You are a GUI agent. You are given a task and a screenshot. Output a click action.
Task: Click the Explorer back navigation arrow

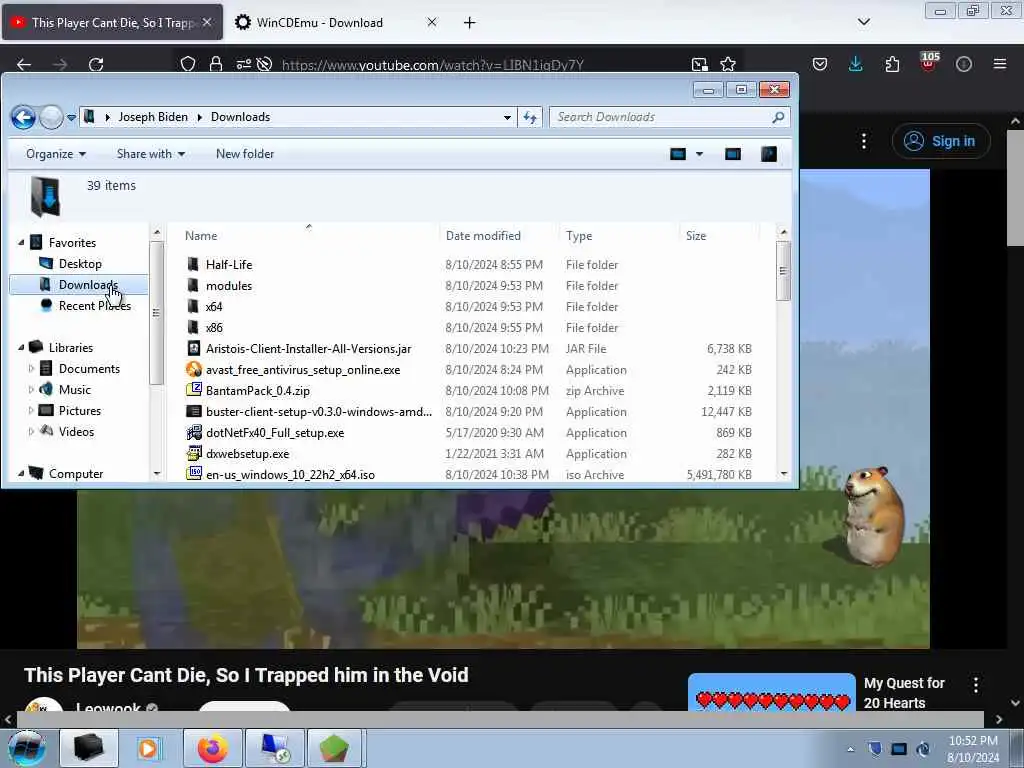[24, 118]
